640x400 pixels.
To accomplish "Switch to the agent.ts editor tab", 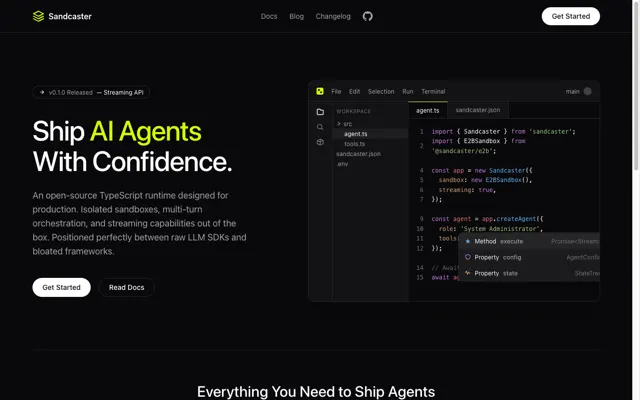I will click(428, 110).
